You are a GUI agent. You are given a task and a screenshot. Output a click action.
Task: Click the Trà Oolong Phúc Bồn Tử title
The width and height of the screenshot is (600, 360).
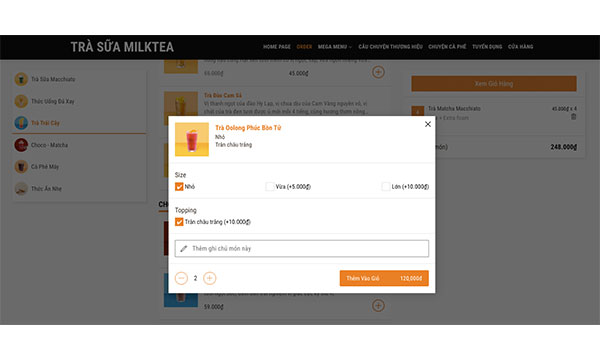(x=248, y=128)
